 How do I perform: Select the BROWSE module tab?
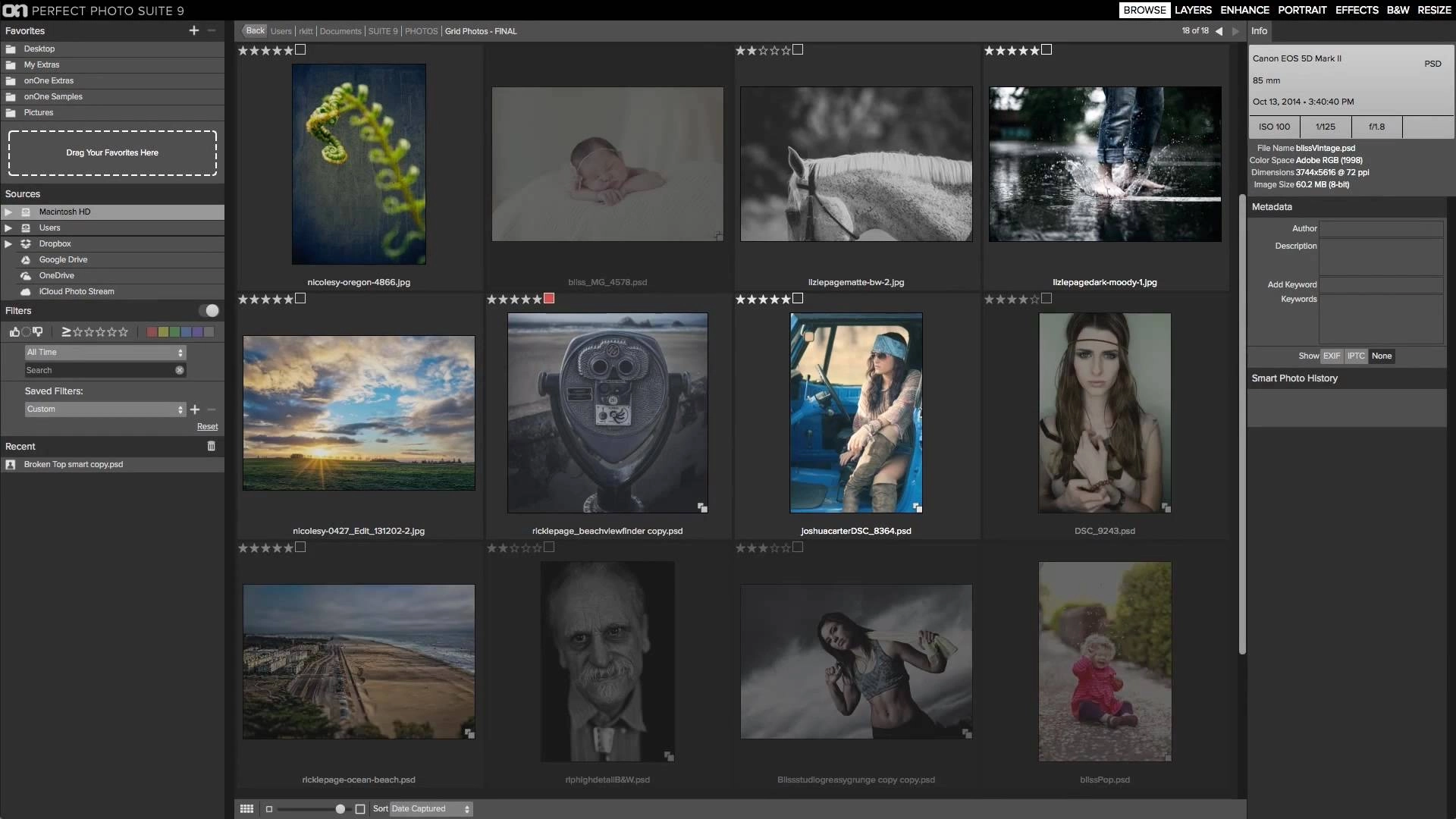(x=1144, y=10)
